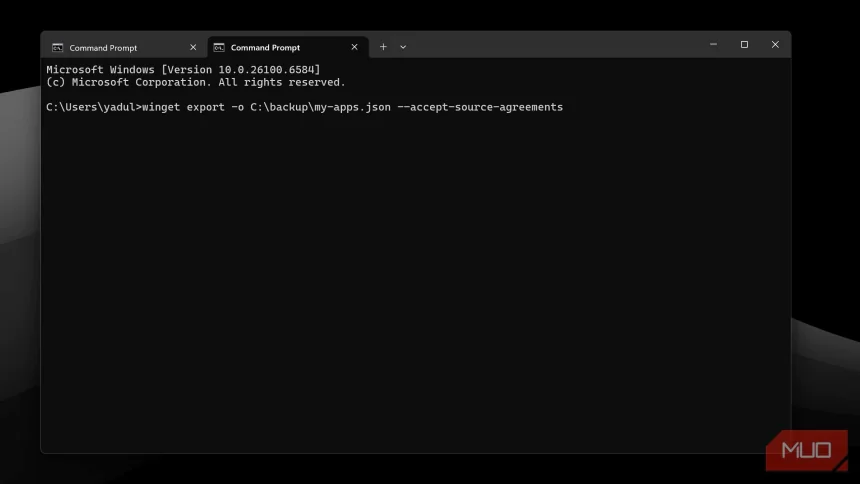Focus the blank terminal output area
Screen dimensions: 860x484
click(x=415, y=280)
